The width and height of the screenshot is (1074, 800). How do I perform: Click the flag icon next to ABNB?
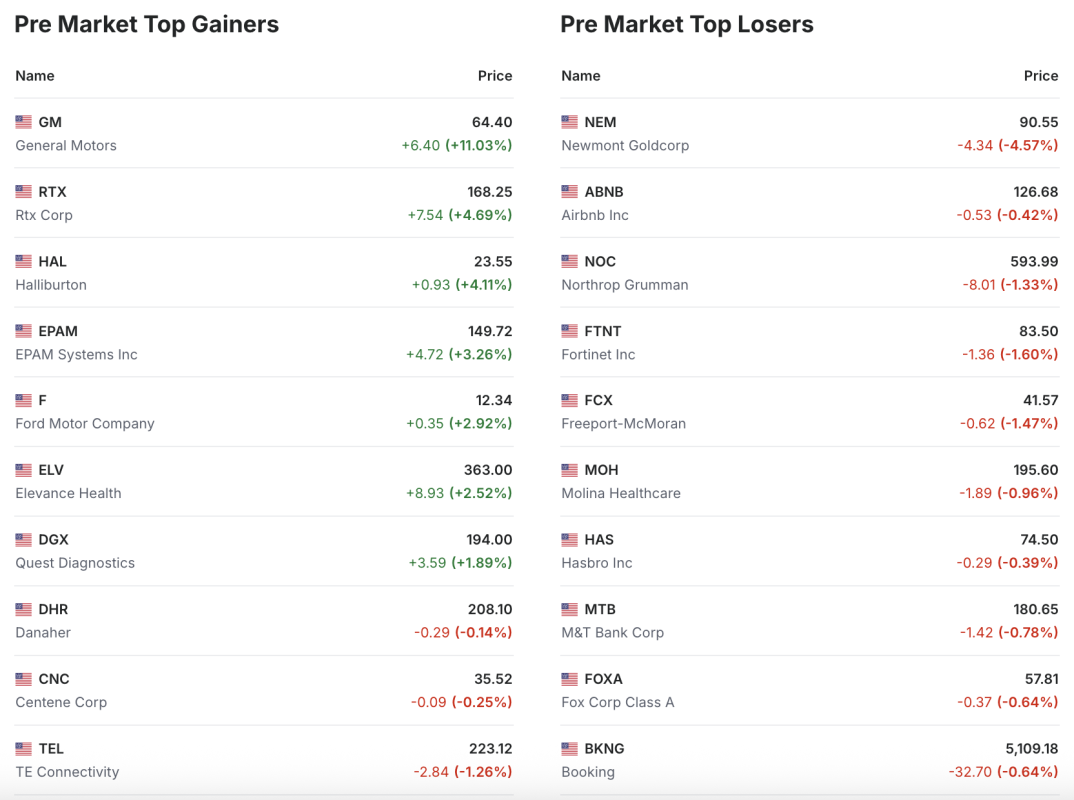(x=570, y=192)
